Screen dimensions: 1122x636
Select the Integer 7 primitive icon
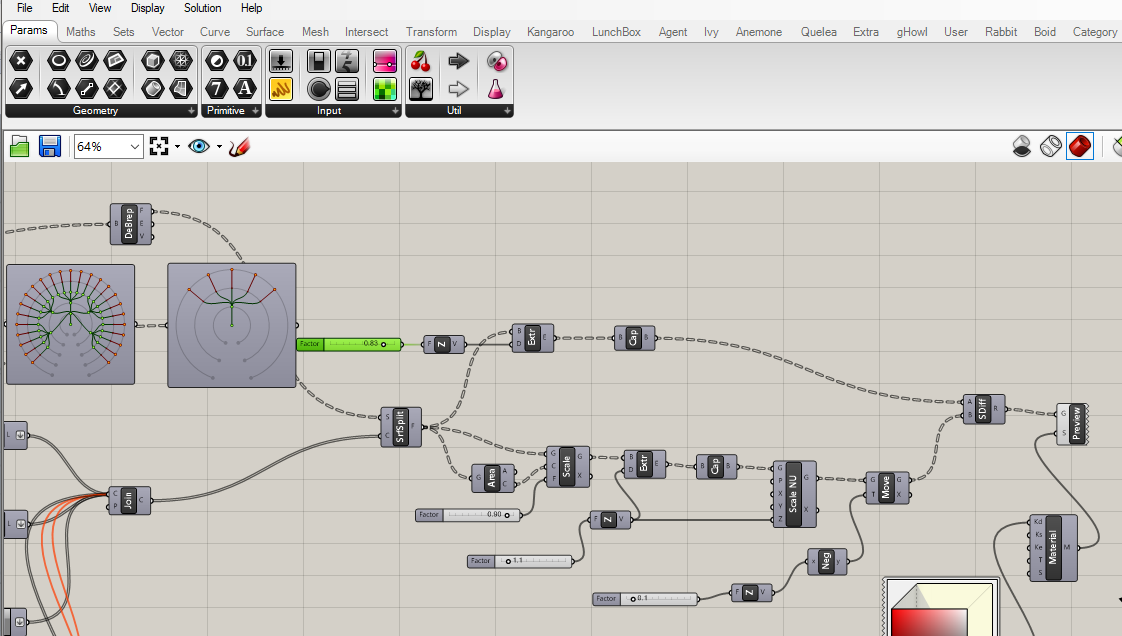217,88
